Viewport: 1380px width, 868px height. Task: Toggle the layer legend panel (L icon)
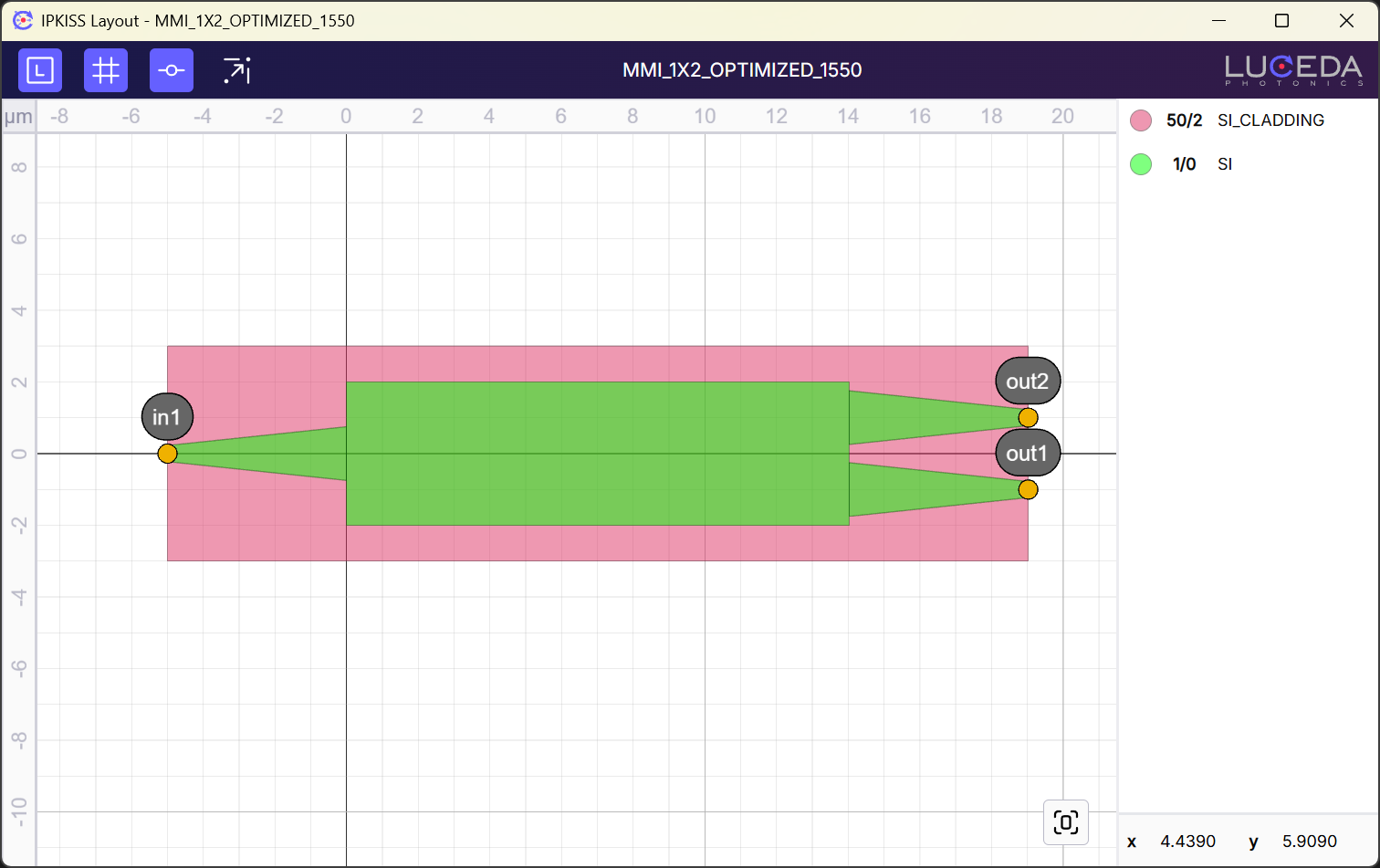[40, 70]
